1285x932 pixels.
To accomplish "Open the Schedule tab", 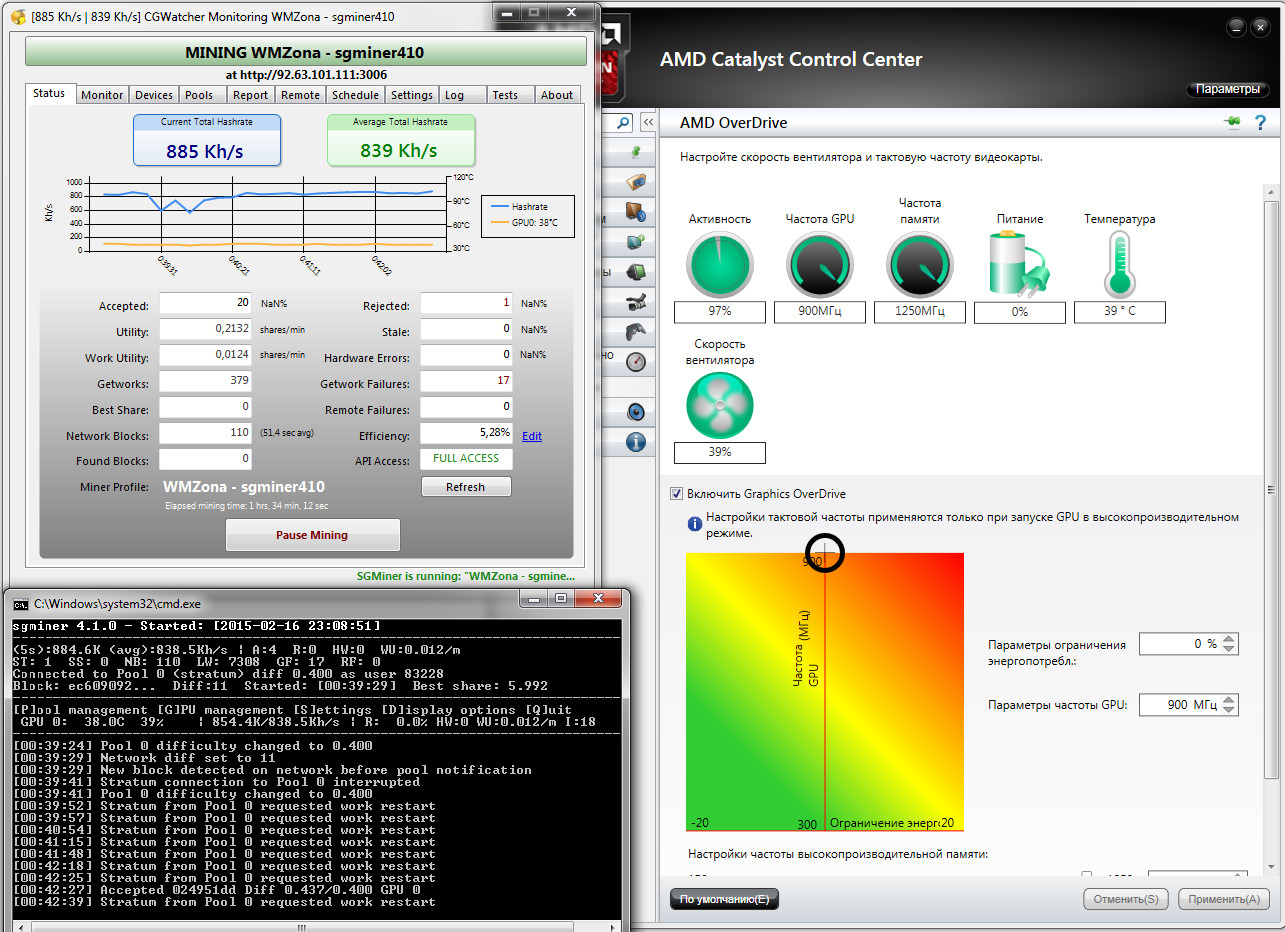I will (355, 95).
